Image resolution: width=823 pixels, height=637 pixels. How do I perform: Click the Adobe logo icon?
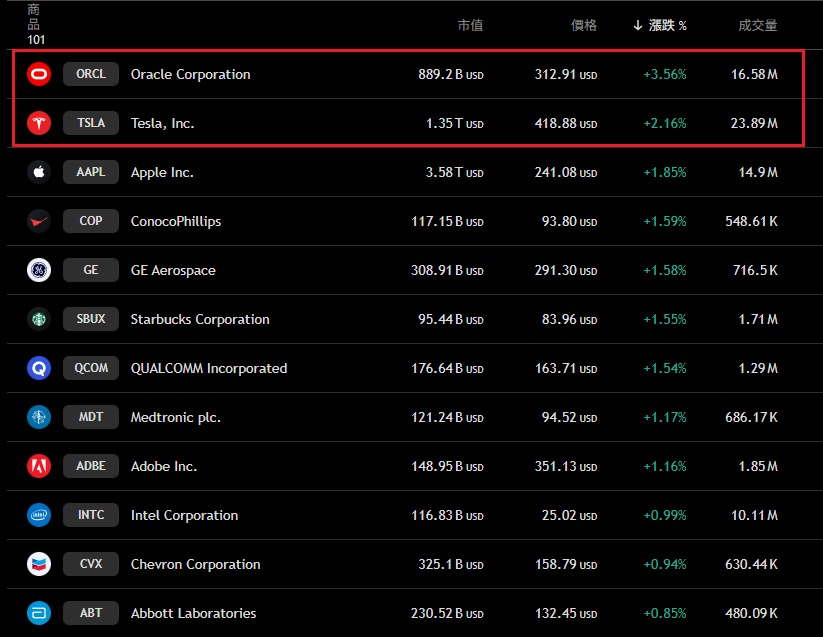(39, 466)
